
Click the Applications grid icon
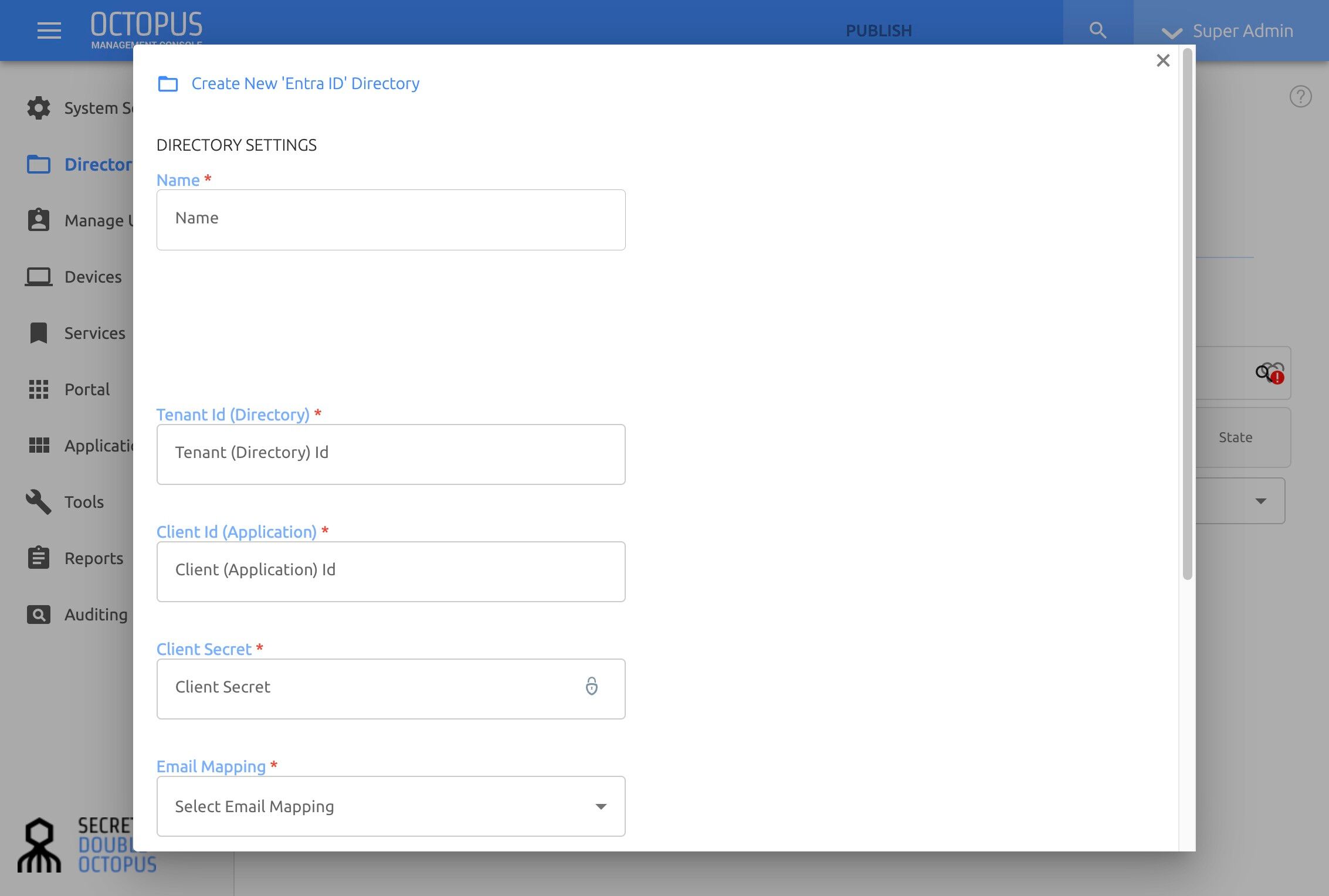[39, 446]
